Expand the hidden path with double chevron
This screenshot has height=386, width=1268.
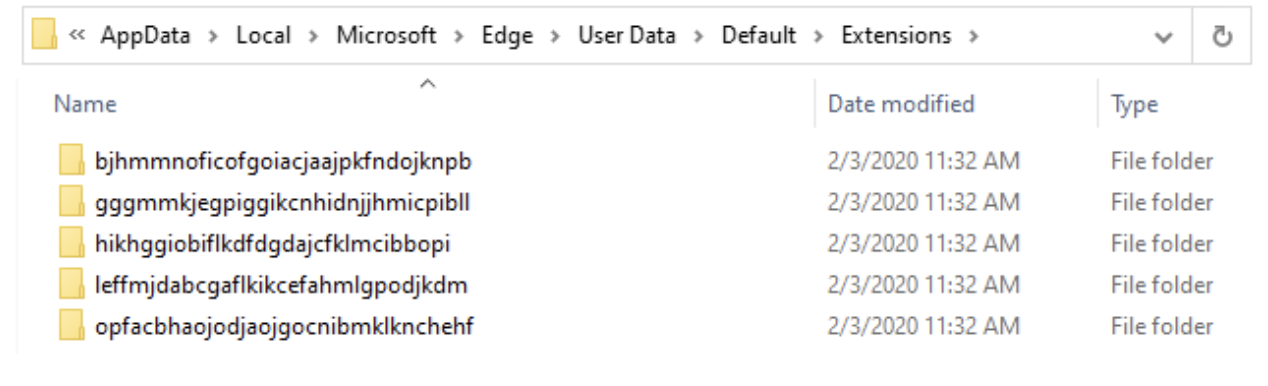coord(78,37)
